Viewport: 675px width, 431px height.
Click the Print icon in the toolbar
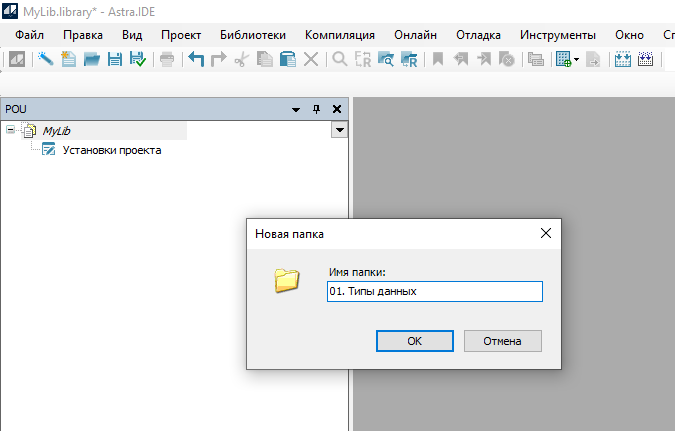(x=166, y=59)
